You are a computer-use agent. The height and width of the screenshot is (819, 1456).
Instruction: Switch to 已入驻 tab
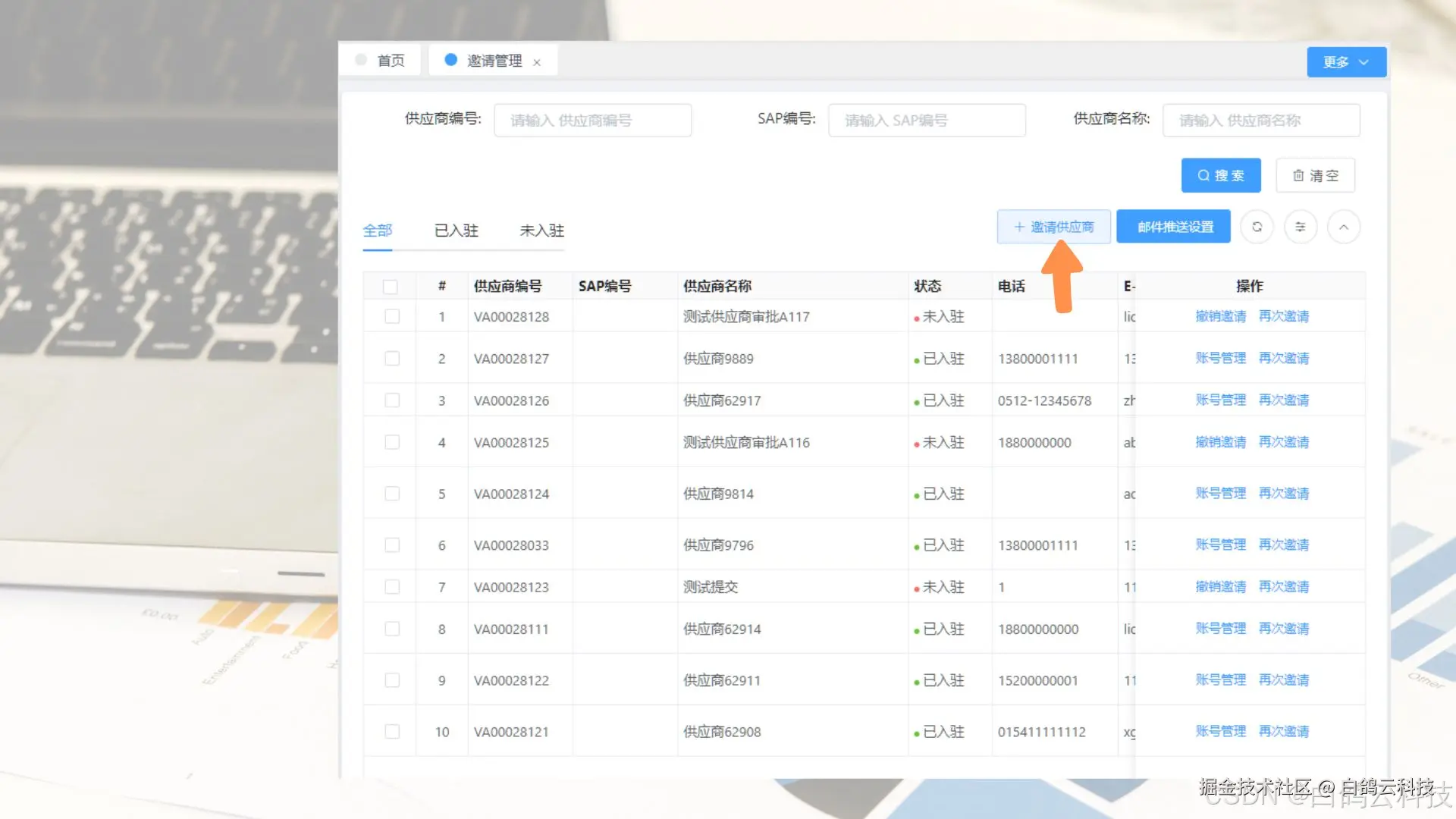click(x=457, y=231)
